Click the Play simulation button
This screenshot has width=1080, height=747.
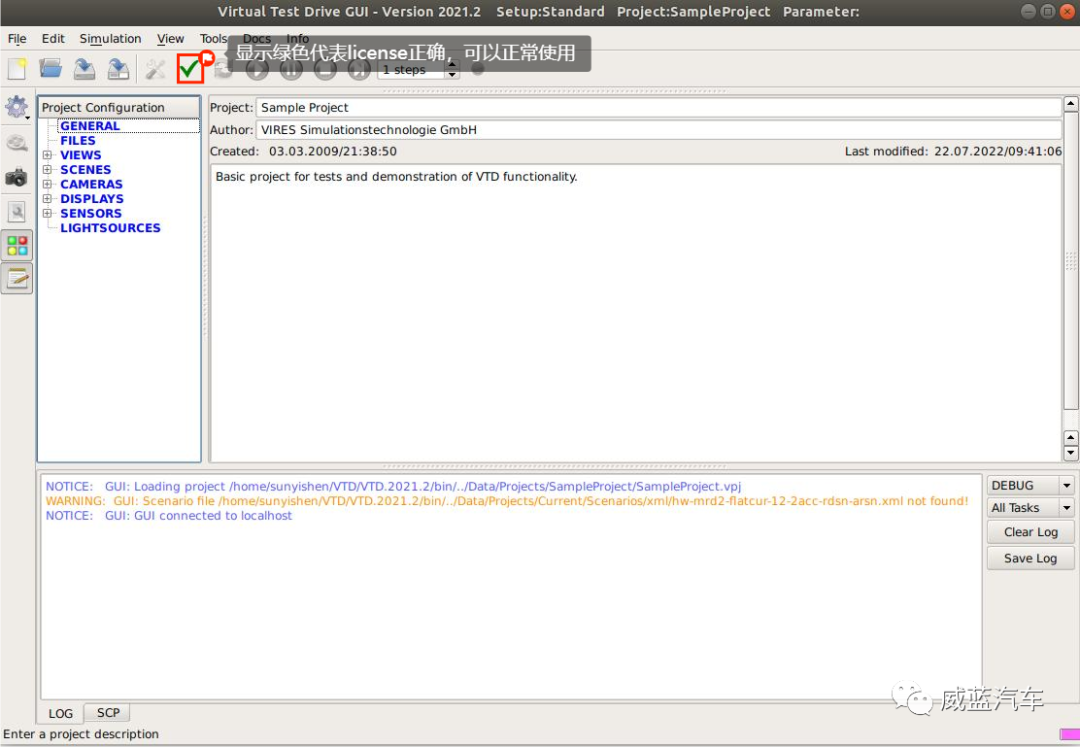click(258, 69)
